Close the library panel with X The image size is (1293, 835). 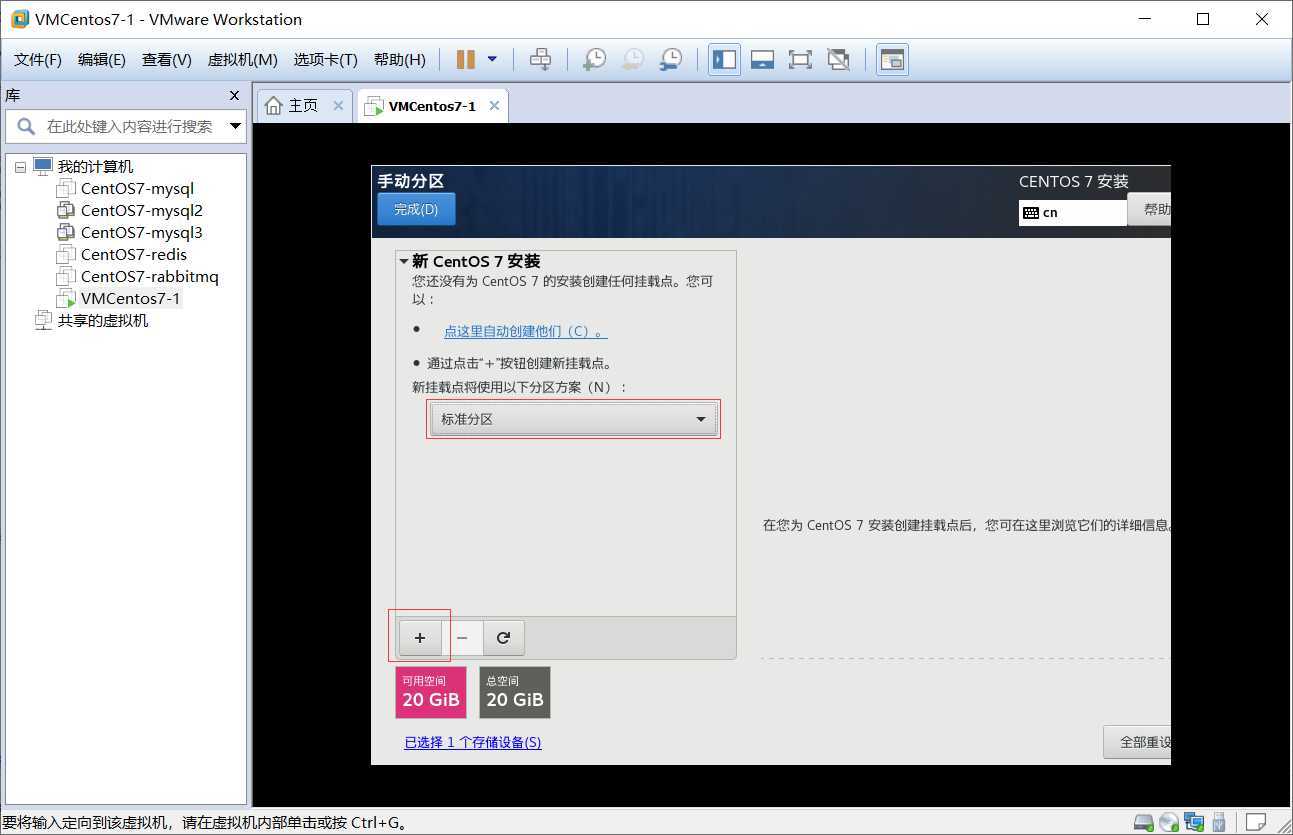(x=234, y=95)
